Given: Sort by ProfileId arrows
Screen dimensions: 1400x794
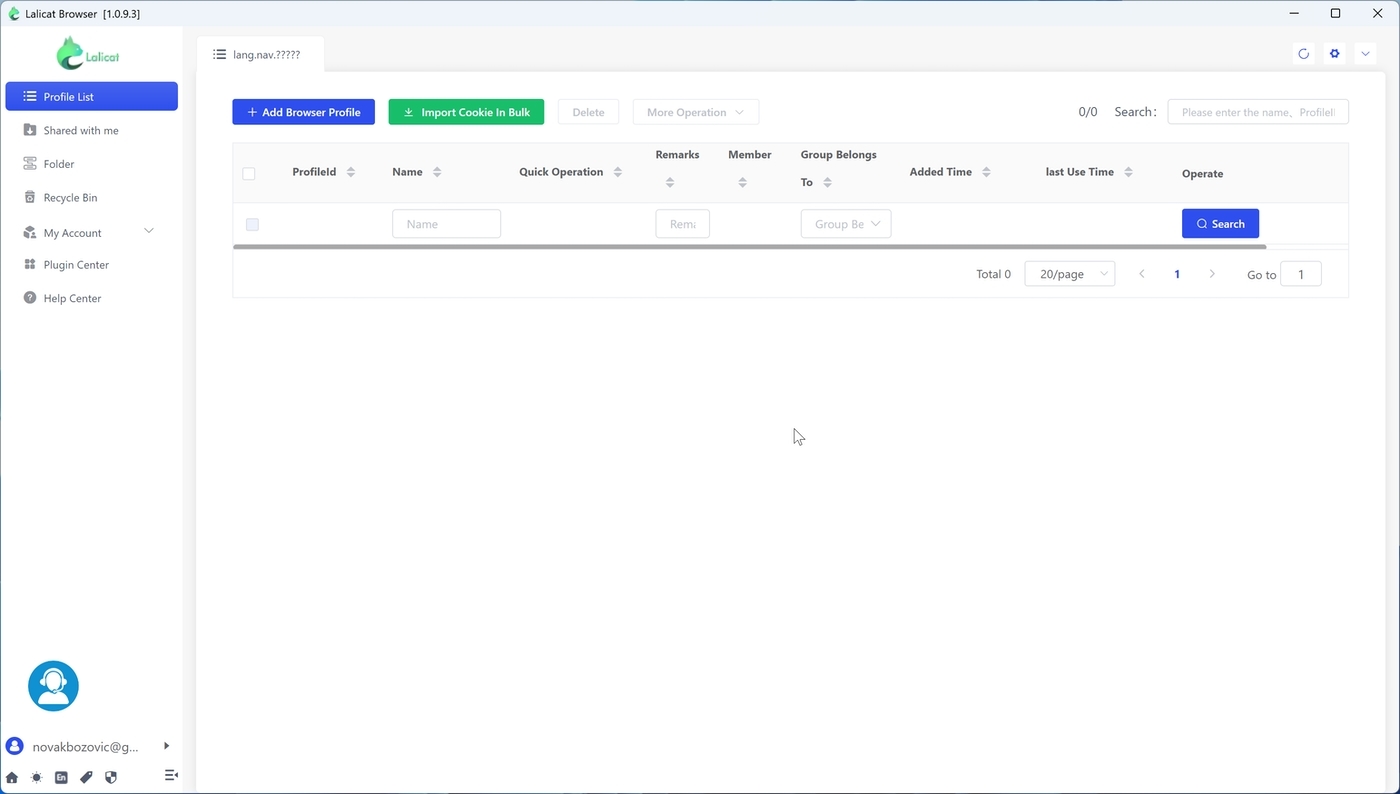Looking at the screenshot, I should (351, 172).
